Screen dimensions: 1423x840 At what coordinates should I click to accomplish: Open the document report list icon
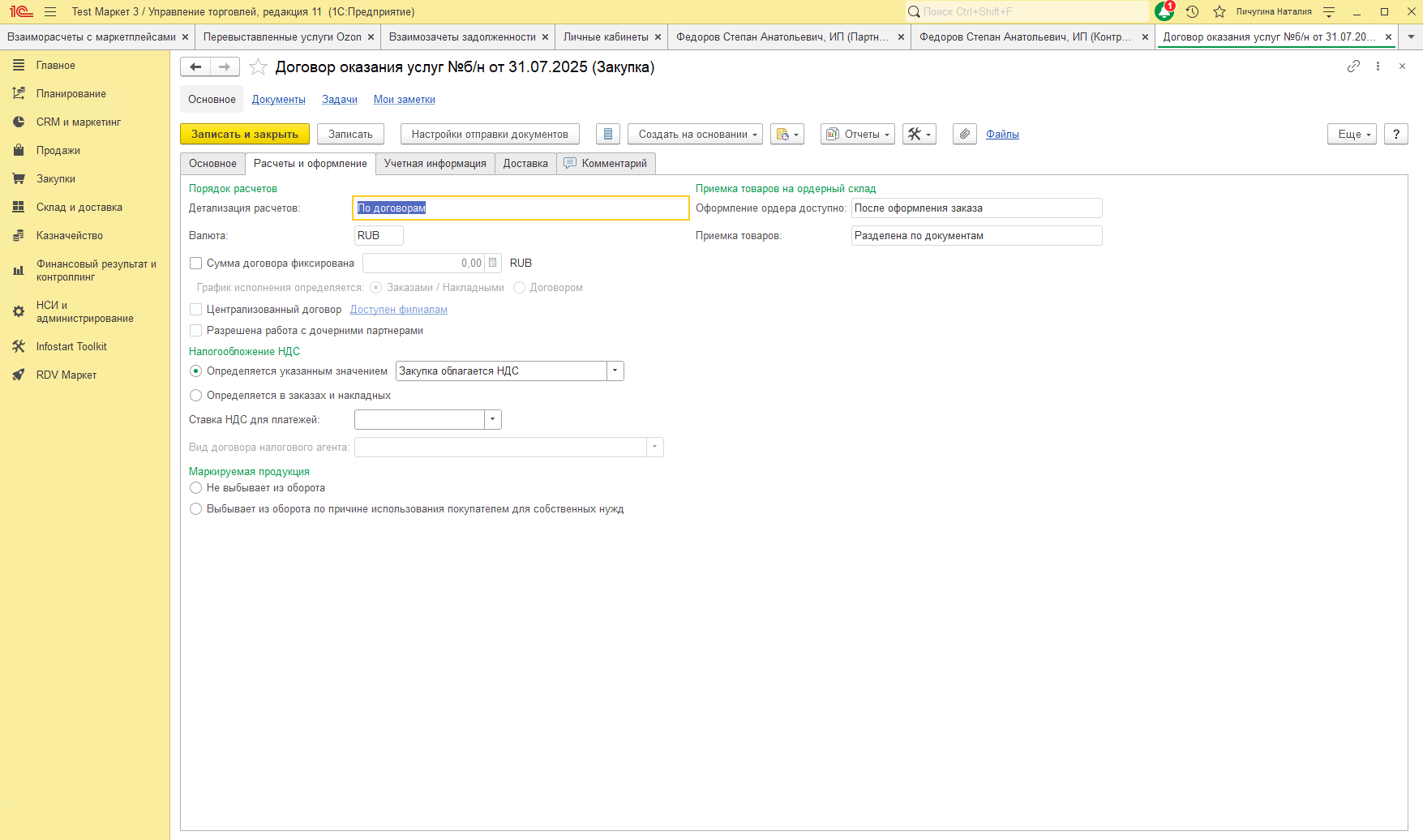click(607, 135)
